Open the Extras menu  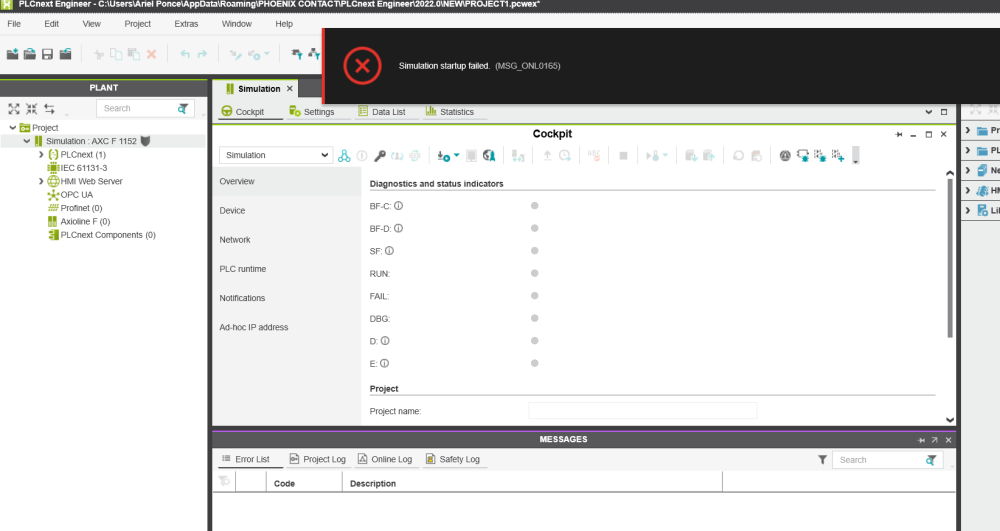[x=186, y=23]
